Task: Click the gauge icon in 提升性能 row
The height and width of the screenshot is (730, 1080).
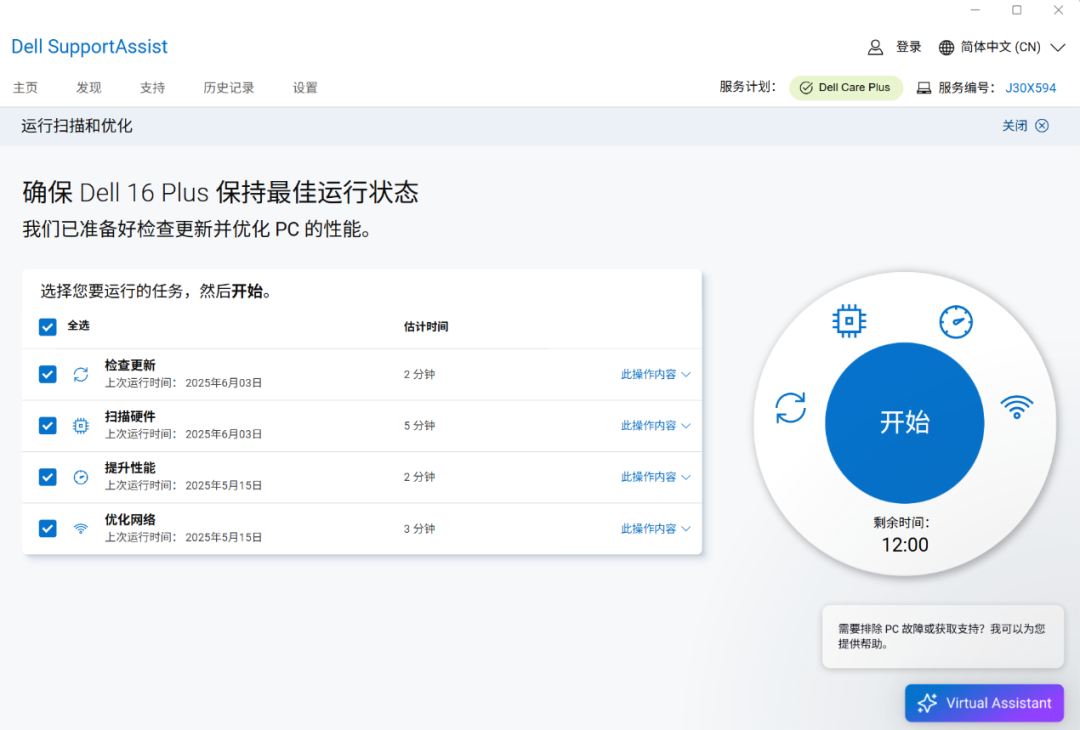Action: pyautogui.click(x=81, y=477)
